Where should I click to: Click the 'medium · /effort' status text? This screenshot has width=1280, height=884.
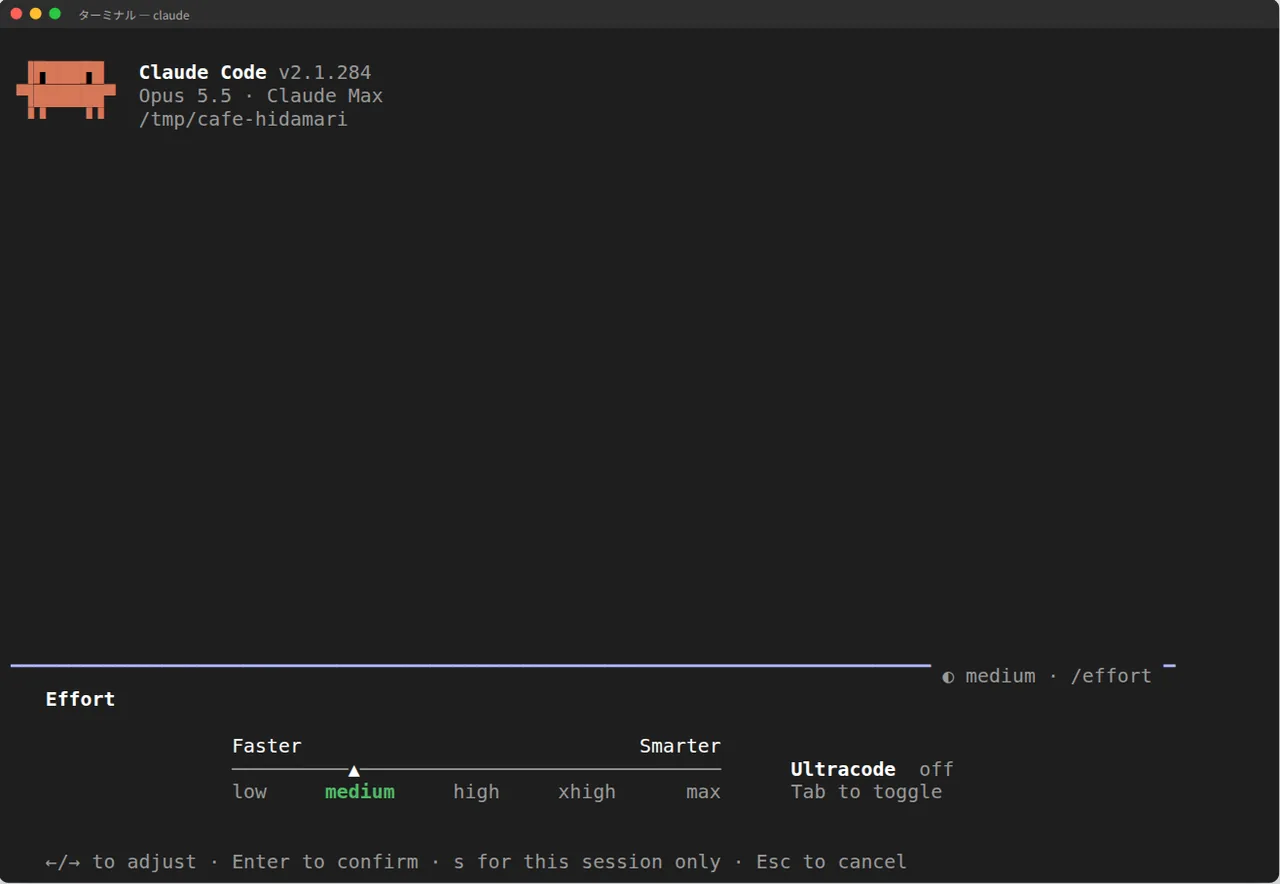[1058, 676]
